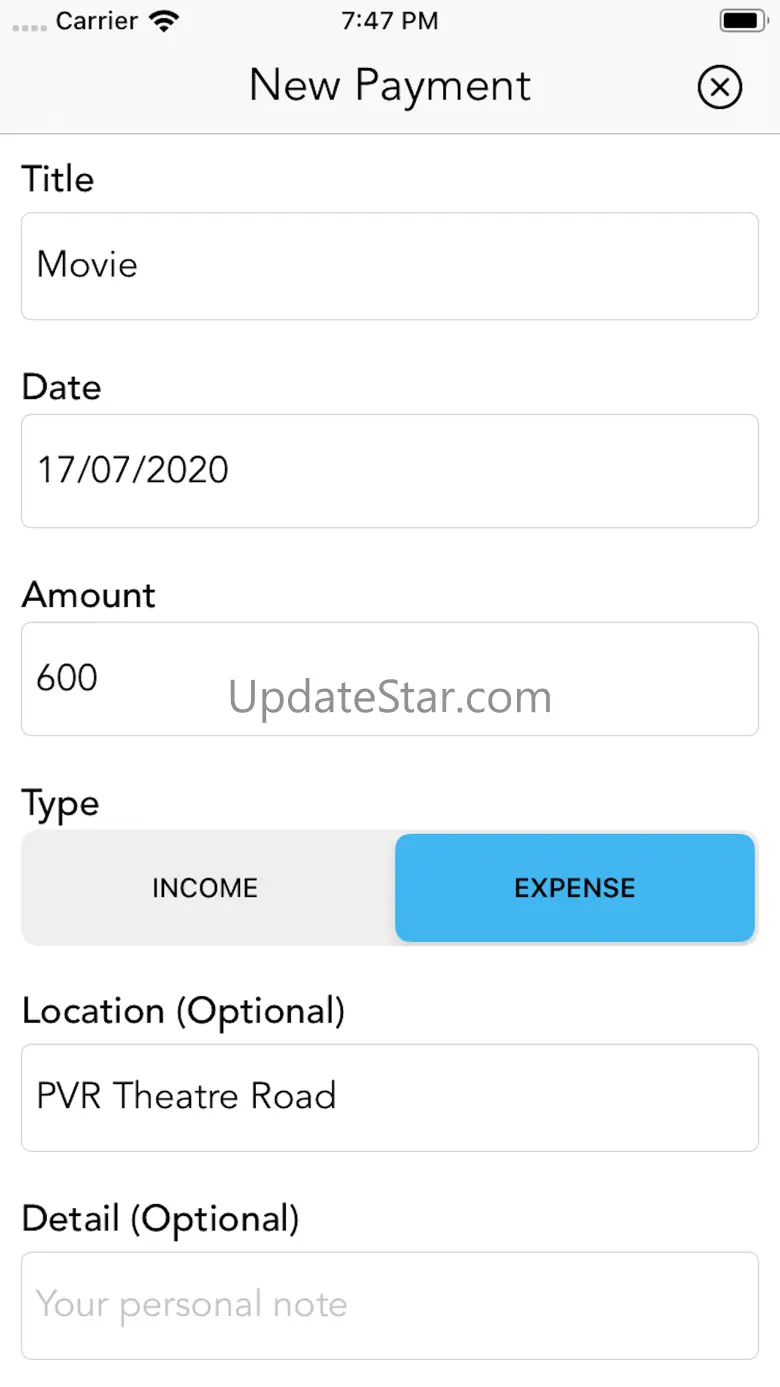780x1387 pixels.
Task: Tap the Amount field label
Action: pyautogui.click(x=89, y=595)
